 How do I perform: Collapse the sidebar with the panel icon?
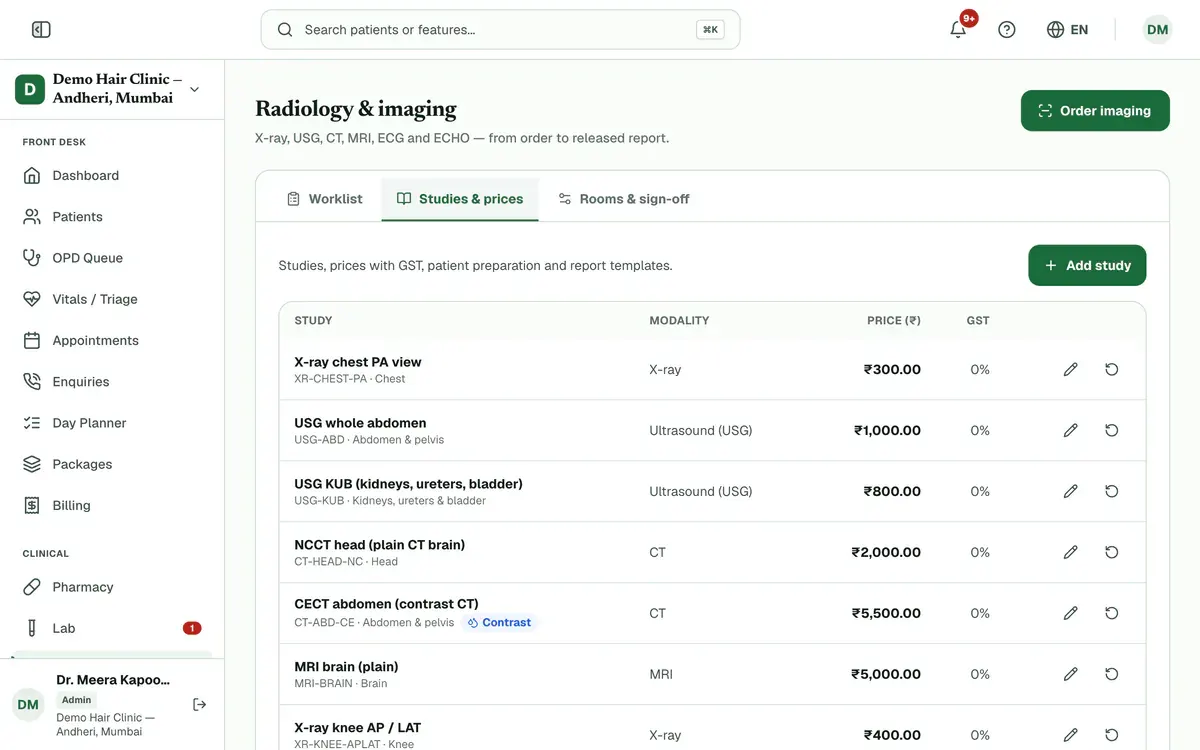click(41, 30)
